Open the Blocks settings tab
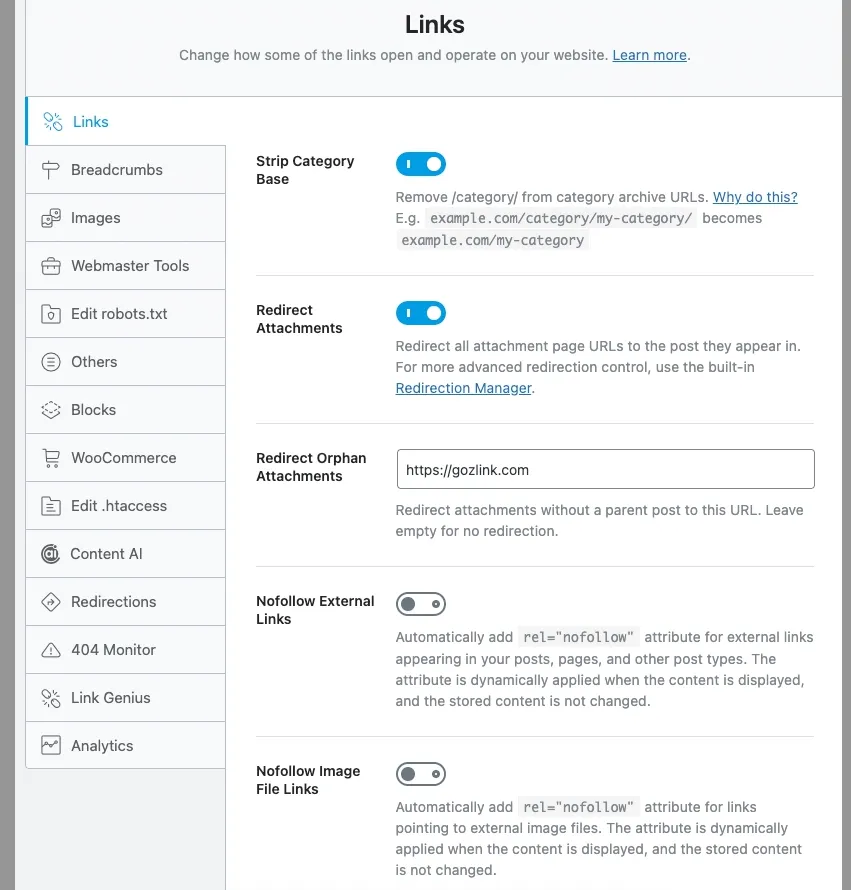Viewport: 851px width, 890px height. point(125,410)
